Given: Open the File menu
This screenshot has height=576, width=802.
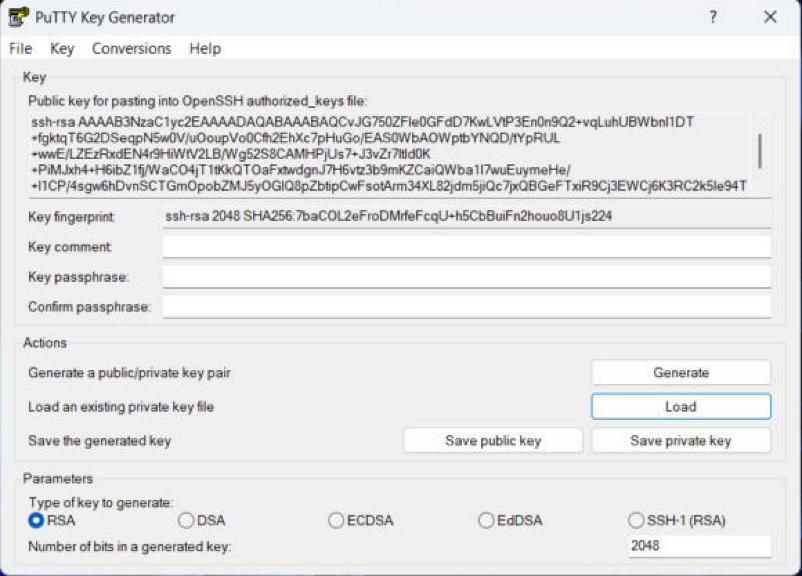Looking at the screenshot, I should pos(20,49).
